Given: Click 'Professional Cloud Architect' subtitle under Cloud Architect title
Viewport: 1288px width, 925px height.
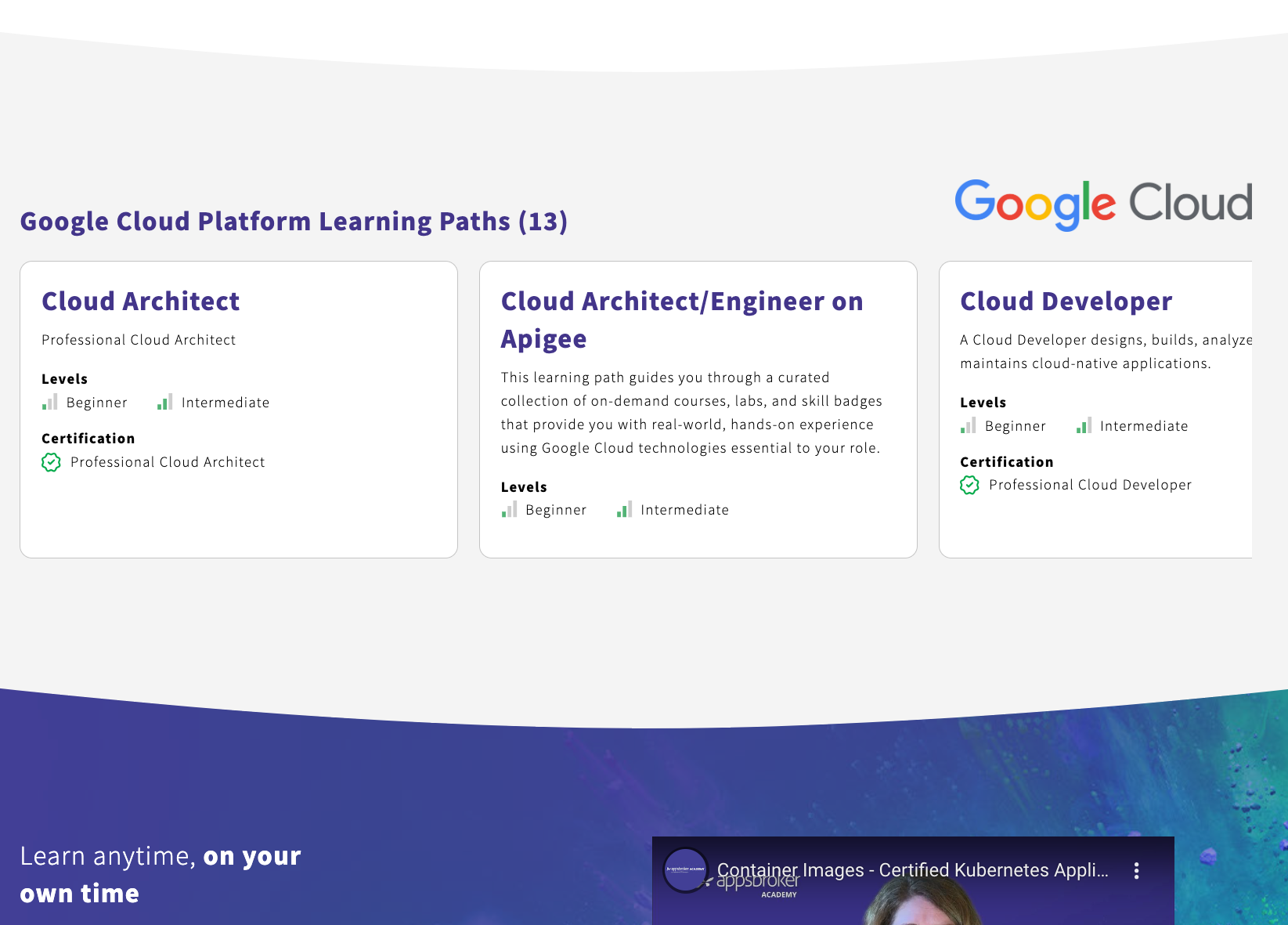Looking at the screenshot, I should click(x=139, y=340).
